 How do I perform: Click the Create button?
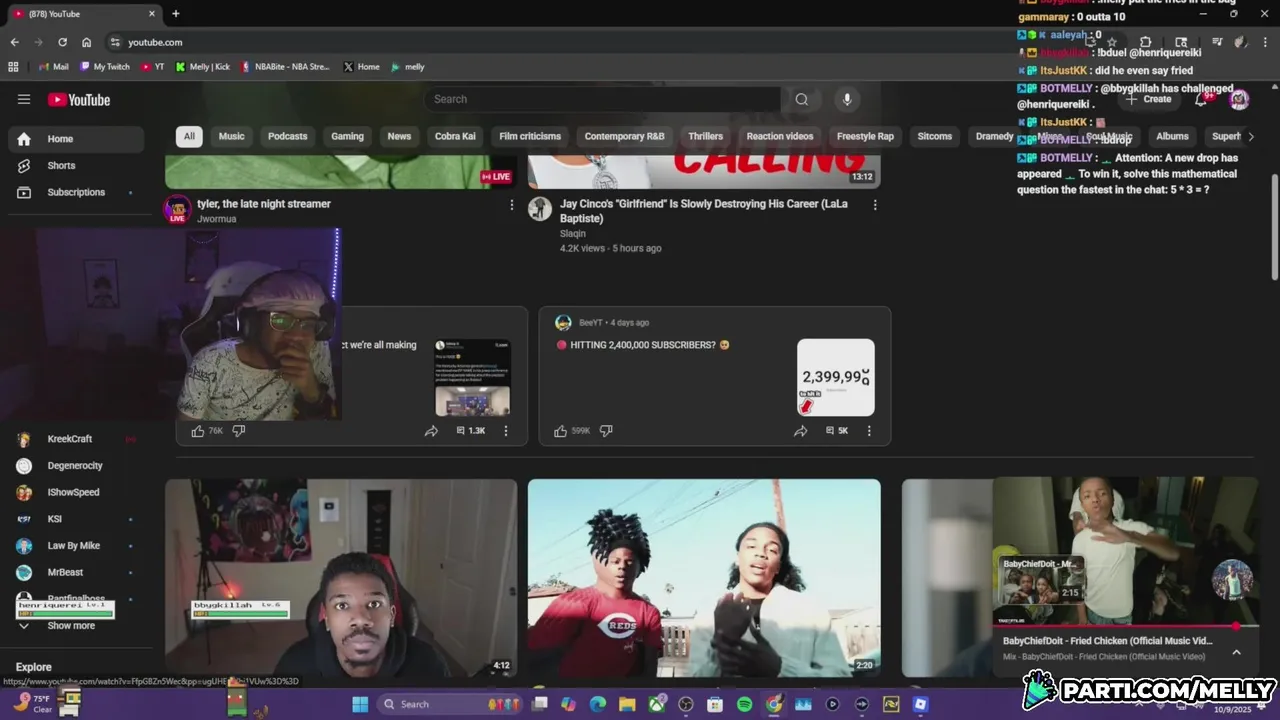[1149, 99]
